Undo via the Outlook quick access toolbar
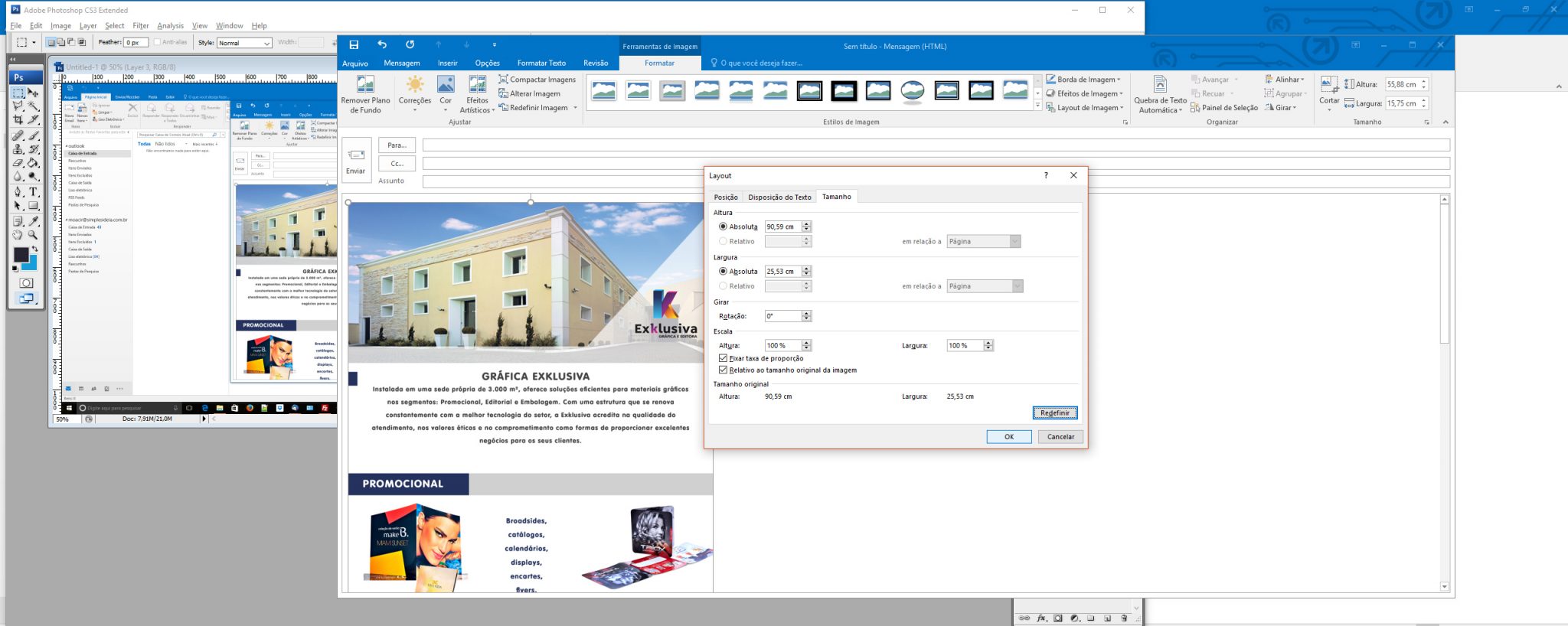This screenshot has width=1568, height=626. 381,45
